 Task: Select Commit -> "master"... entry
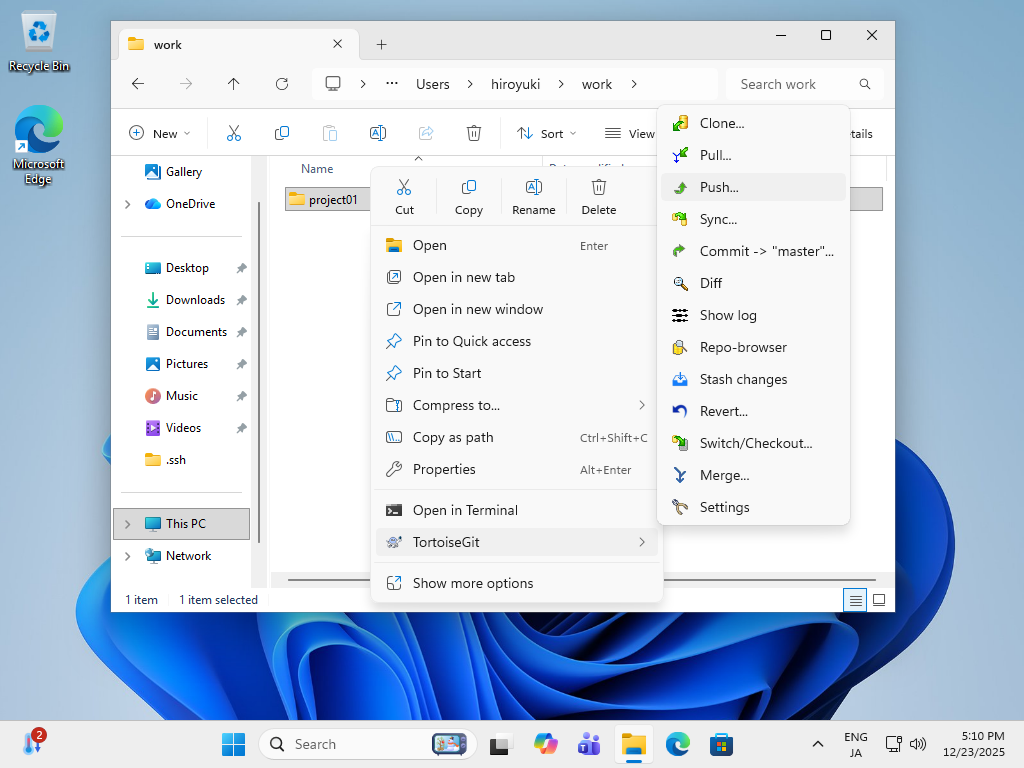(x=766, y=251)
